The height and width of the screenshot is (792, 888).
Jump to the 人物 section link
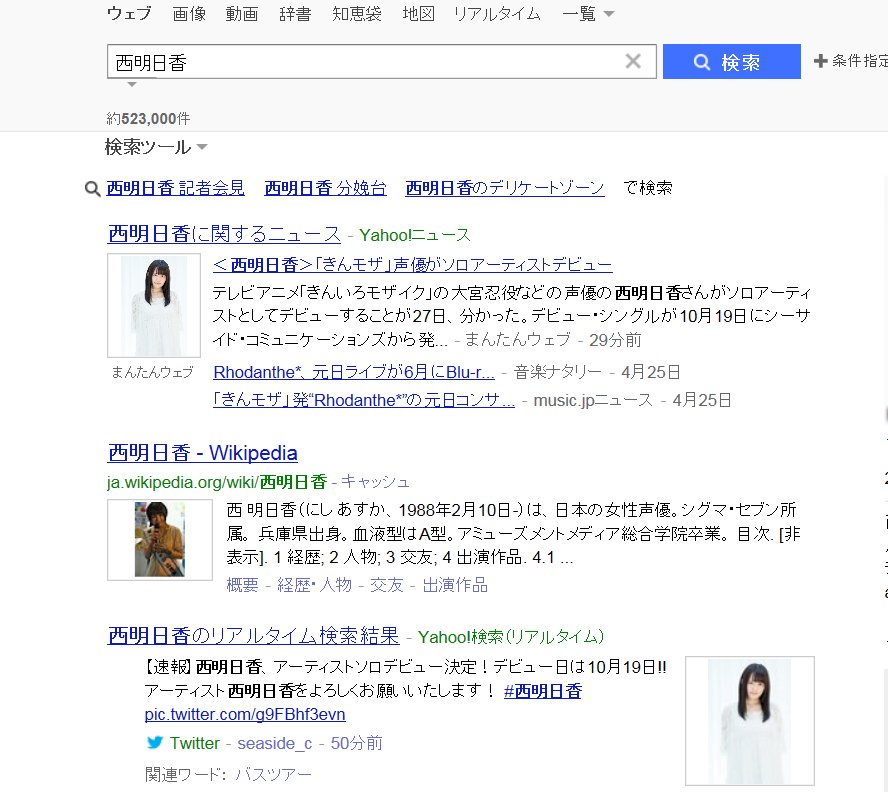(x=335, y=585)
